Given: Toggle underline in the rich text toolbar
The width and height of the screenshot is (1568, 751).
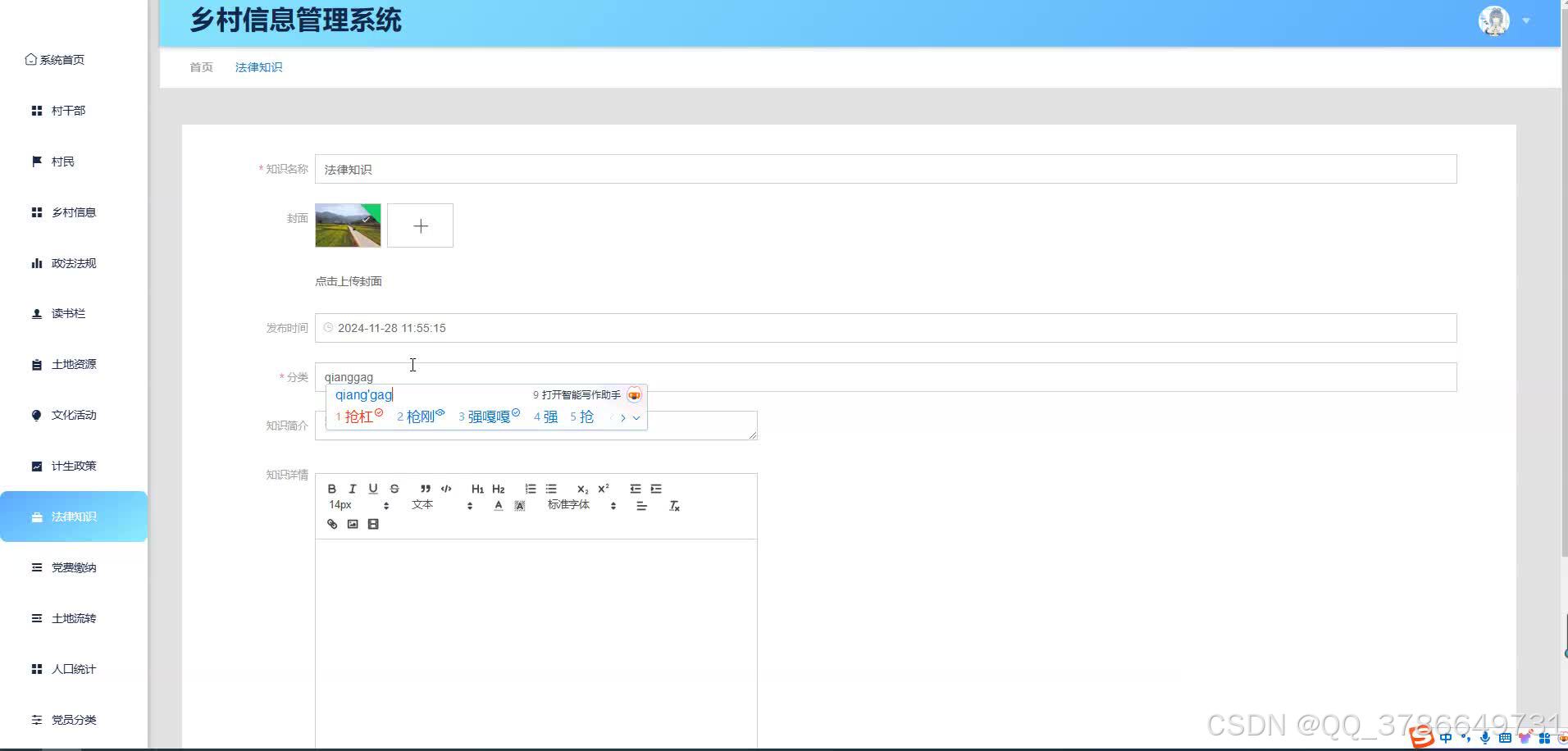Looking at the screenshot, I should point(373,489).
